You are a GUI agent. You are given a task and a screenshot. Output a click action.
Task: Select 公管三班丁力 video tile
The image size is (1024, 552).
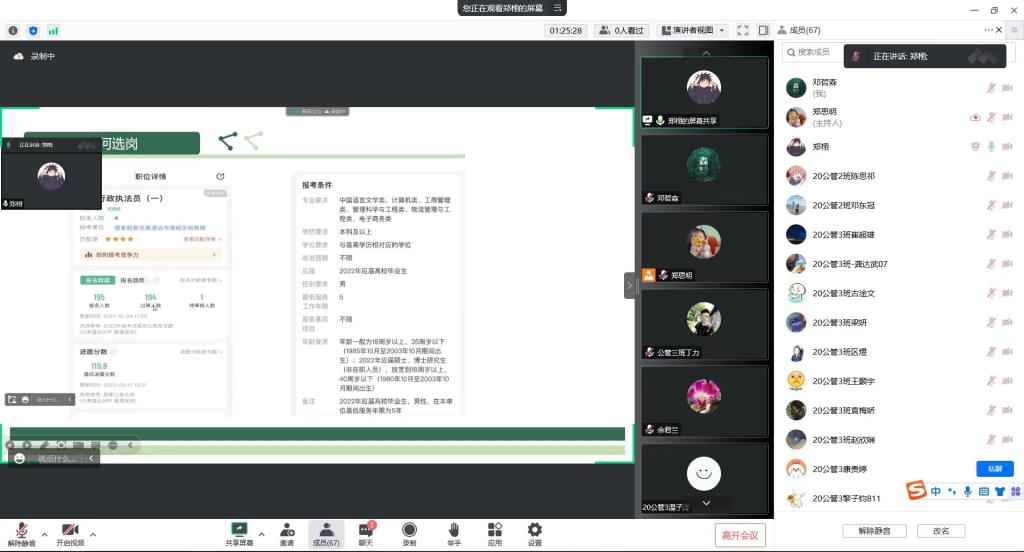[704, 325]
